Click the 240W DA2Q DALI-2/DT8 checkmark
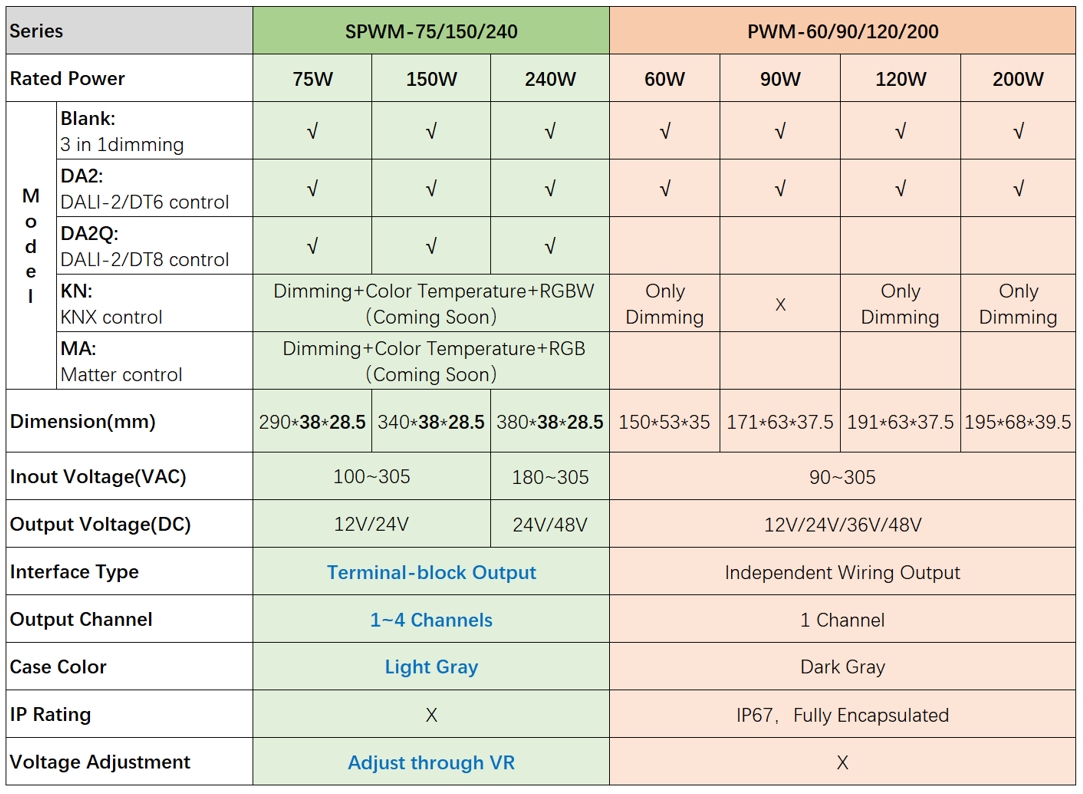1083x794 pixels. point(550,246)
